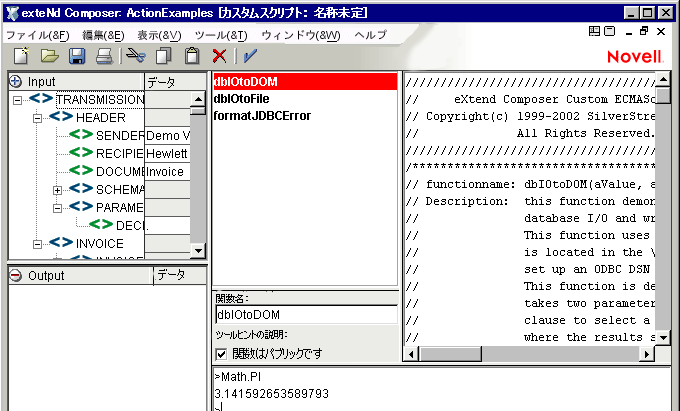Click the code pane vertical scrollbar thumb

coord(663,95)
